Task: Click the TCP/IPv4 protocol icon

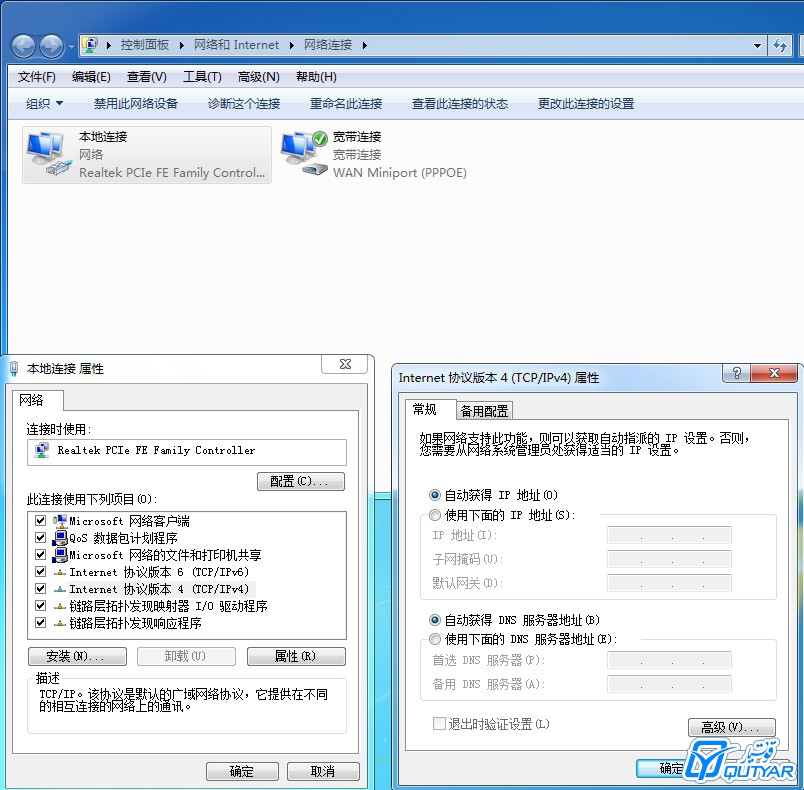Action: click(60, 589)
